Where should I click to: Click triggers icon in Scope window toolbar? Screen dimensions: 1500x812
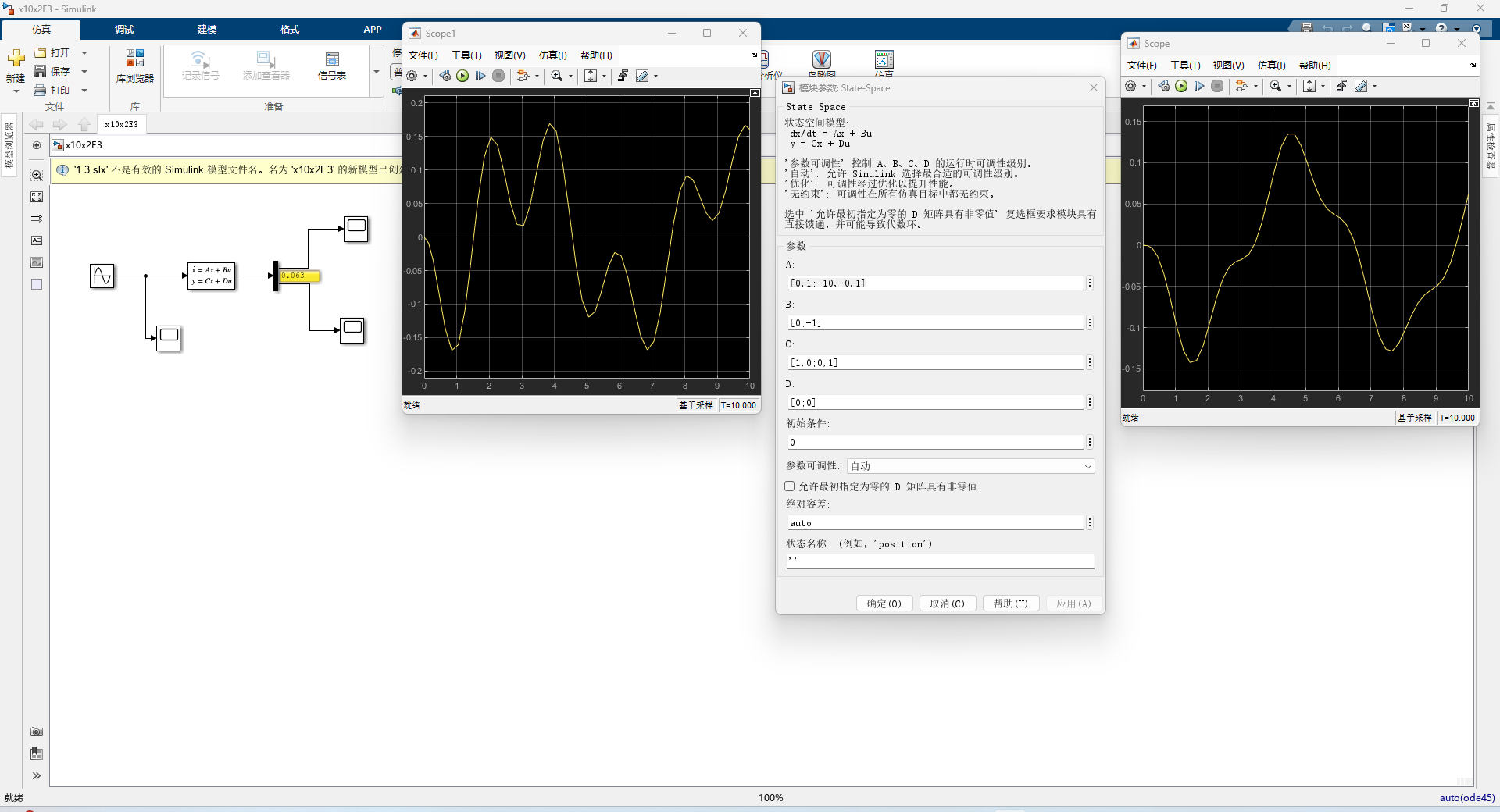[1341, 86]
